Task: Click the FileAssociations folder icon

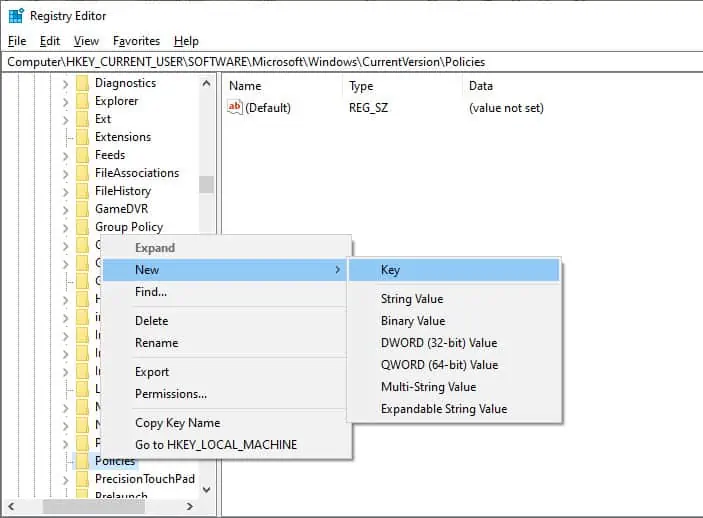Action: point(82,173)
